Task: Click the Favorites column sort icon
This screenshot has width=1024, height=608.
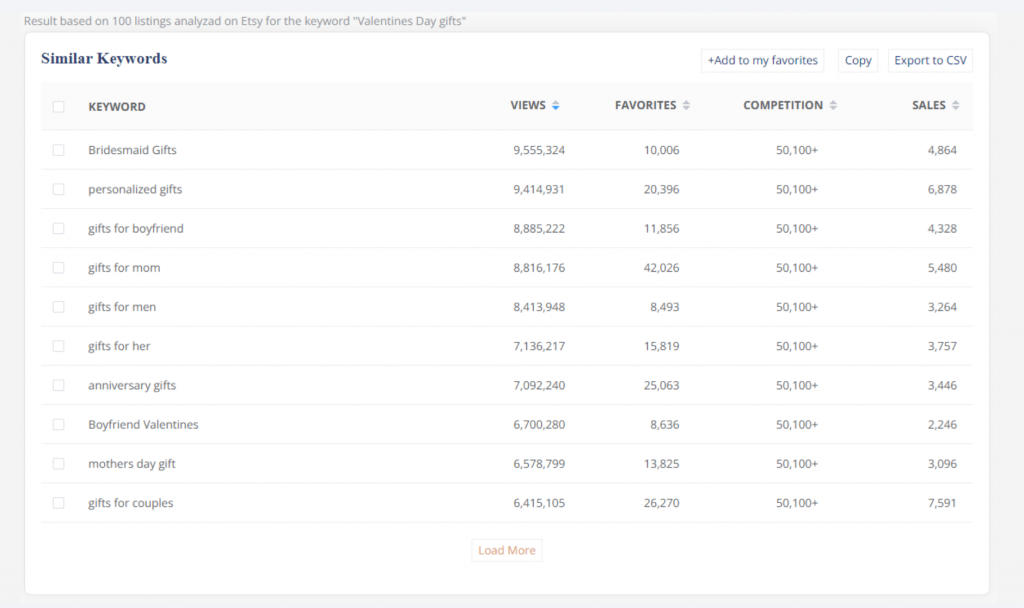Action: [686, 106]
